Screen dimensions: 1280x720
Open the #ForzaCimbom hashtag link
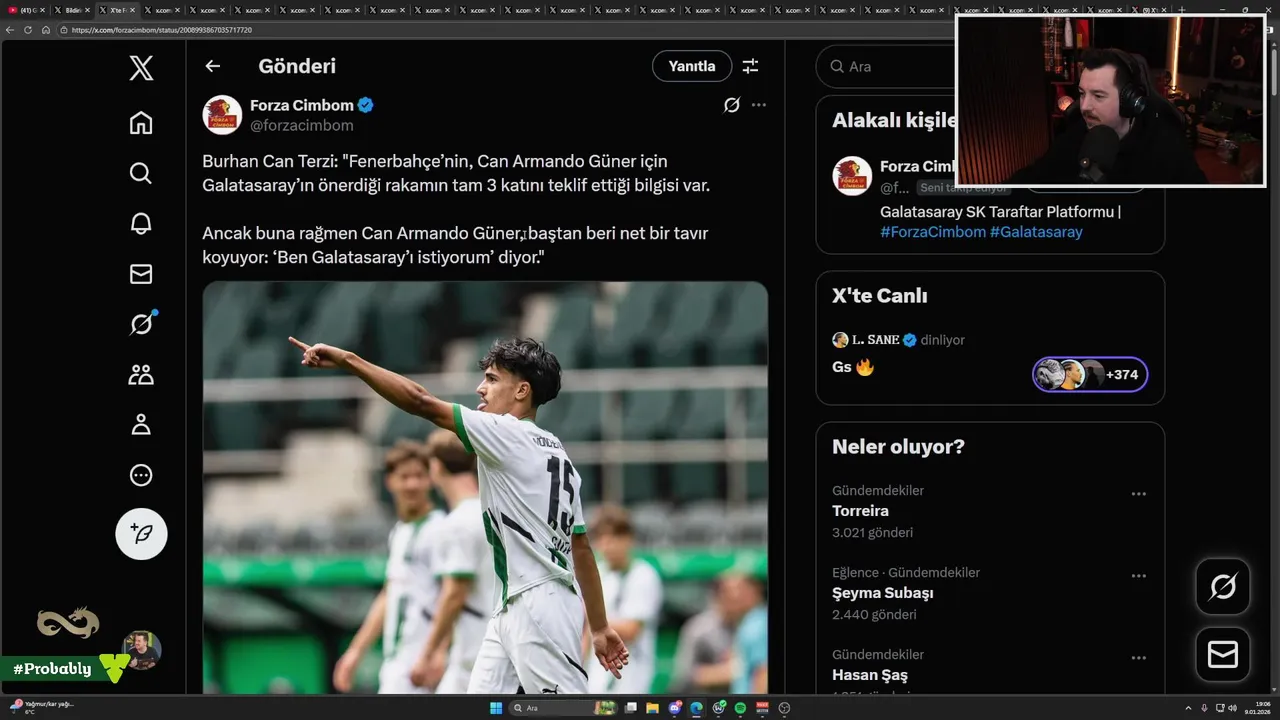coord(933,232)
